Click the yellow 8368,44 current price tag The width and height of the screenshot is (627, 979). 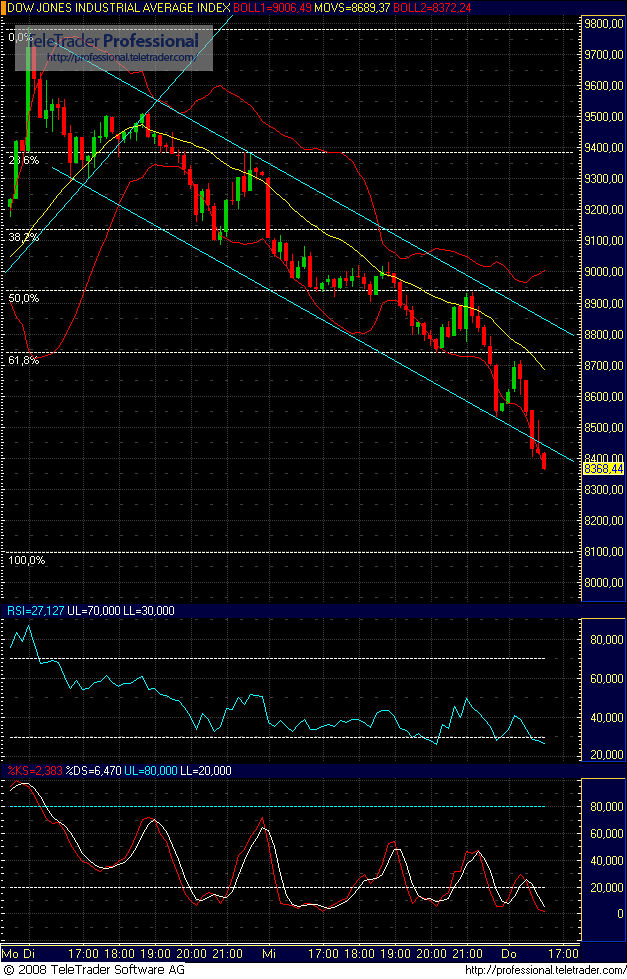point(603,468)
